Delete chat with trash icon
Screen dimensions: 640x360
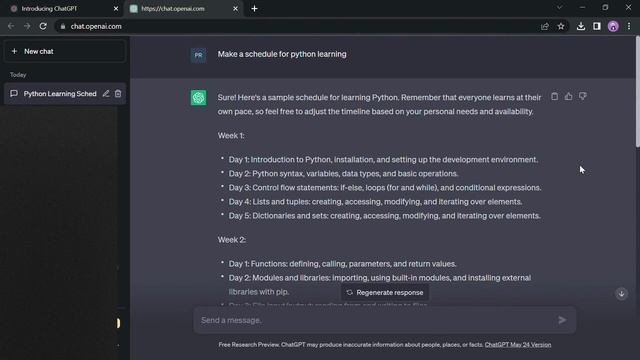pos(118,94)
